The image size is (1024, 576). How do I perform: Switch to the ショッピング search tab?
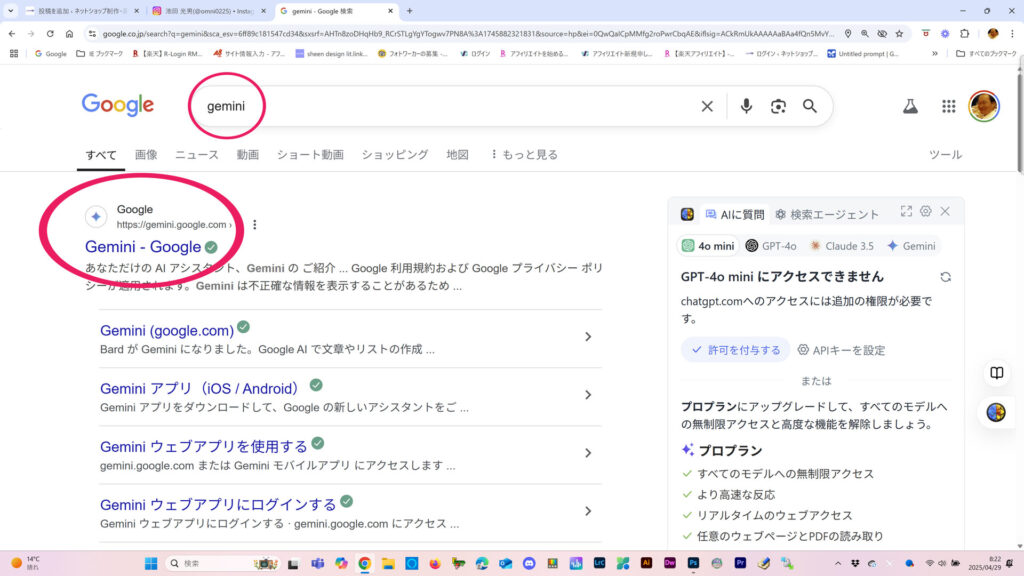[x=395, y=155]
